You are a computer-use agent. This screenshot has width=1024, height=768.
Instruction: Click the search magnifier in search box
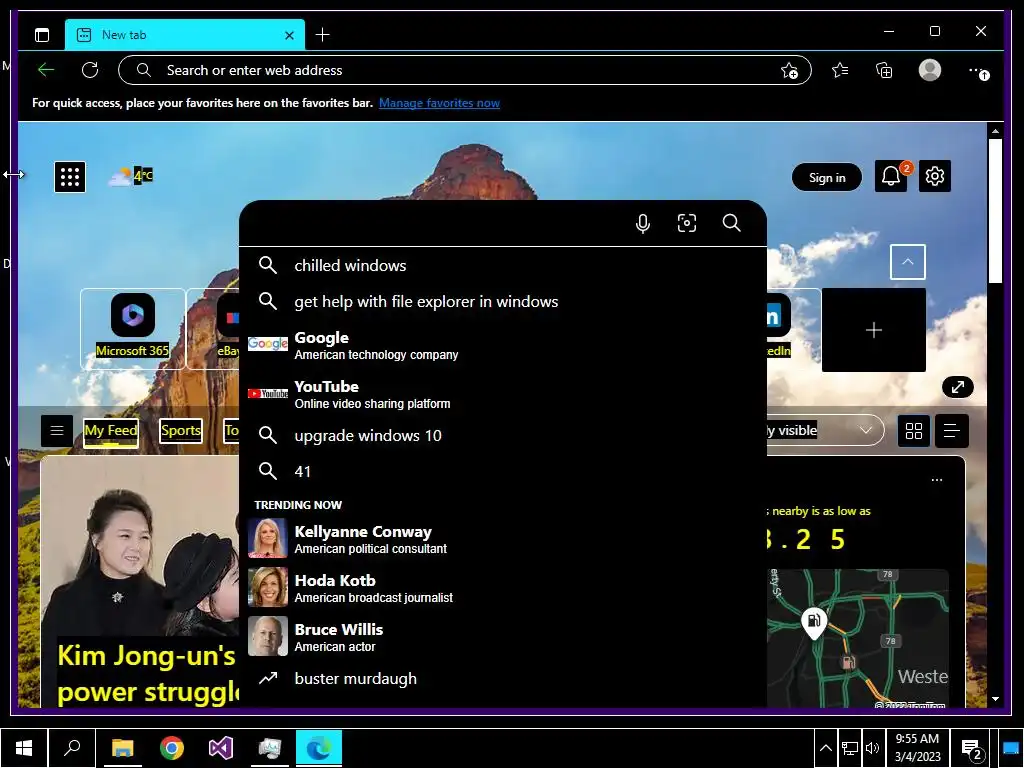coord(731,223)
